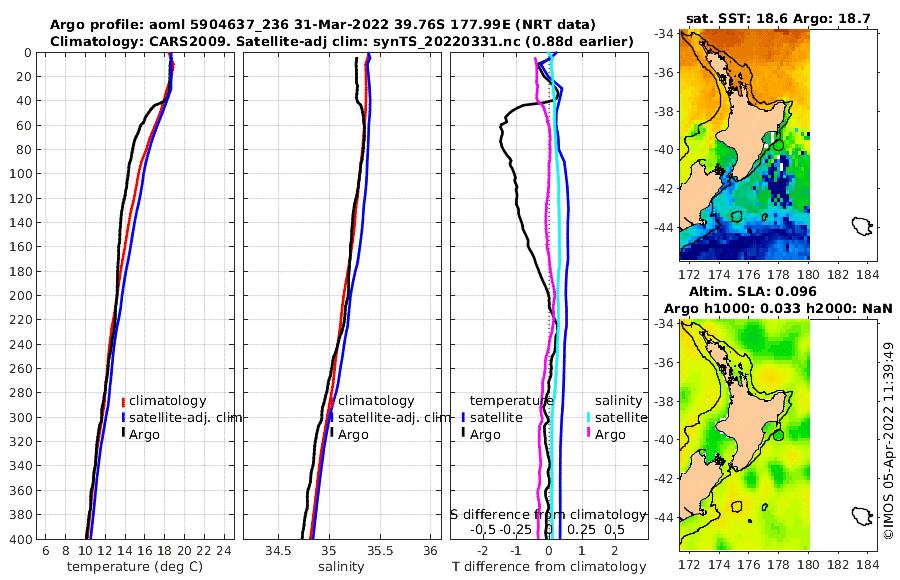Click the blue satellite-adj. clim legend marker in salinity panel
The height and width of the screenshot is (580, 900).
coord(331,417)
